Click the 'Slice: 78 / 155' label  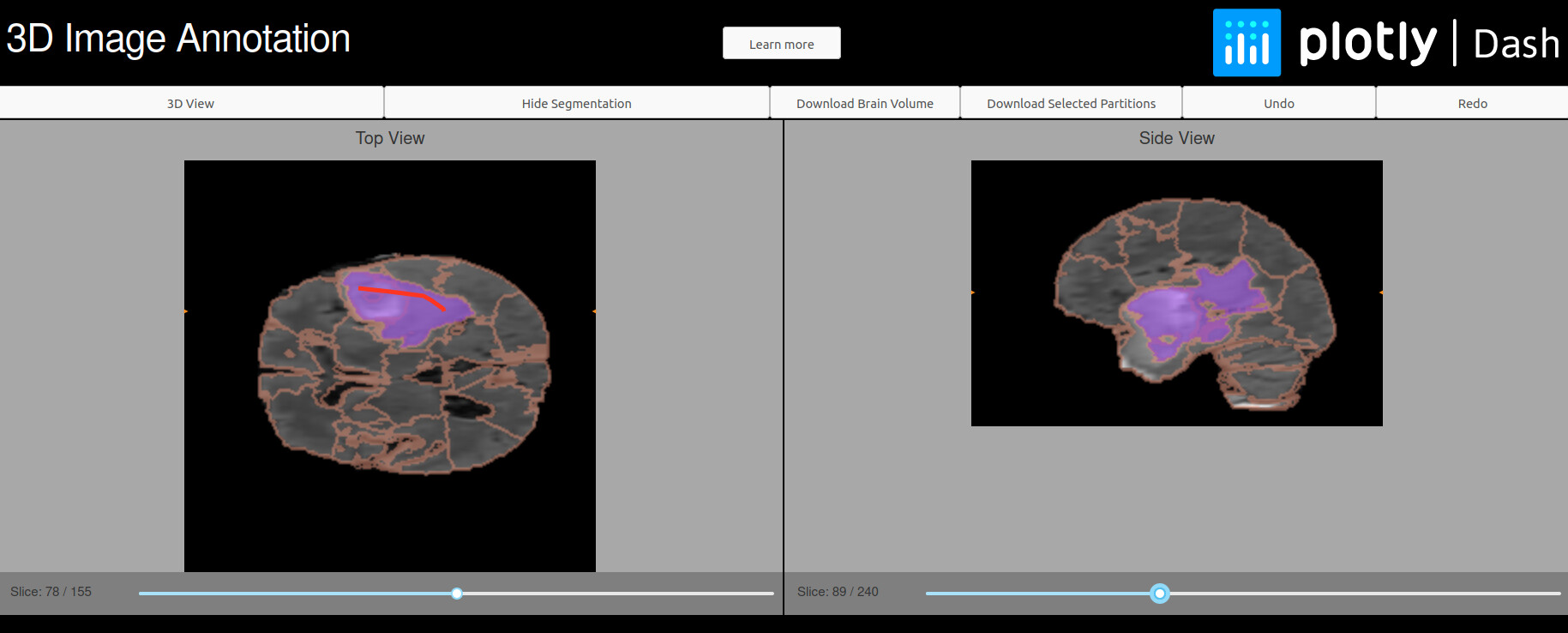[51, 592]
